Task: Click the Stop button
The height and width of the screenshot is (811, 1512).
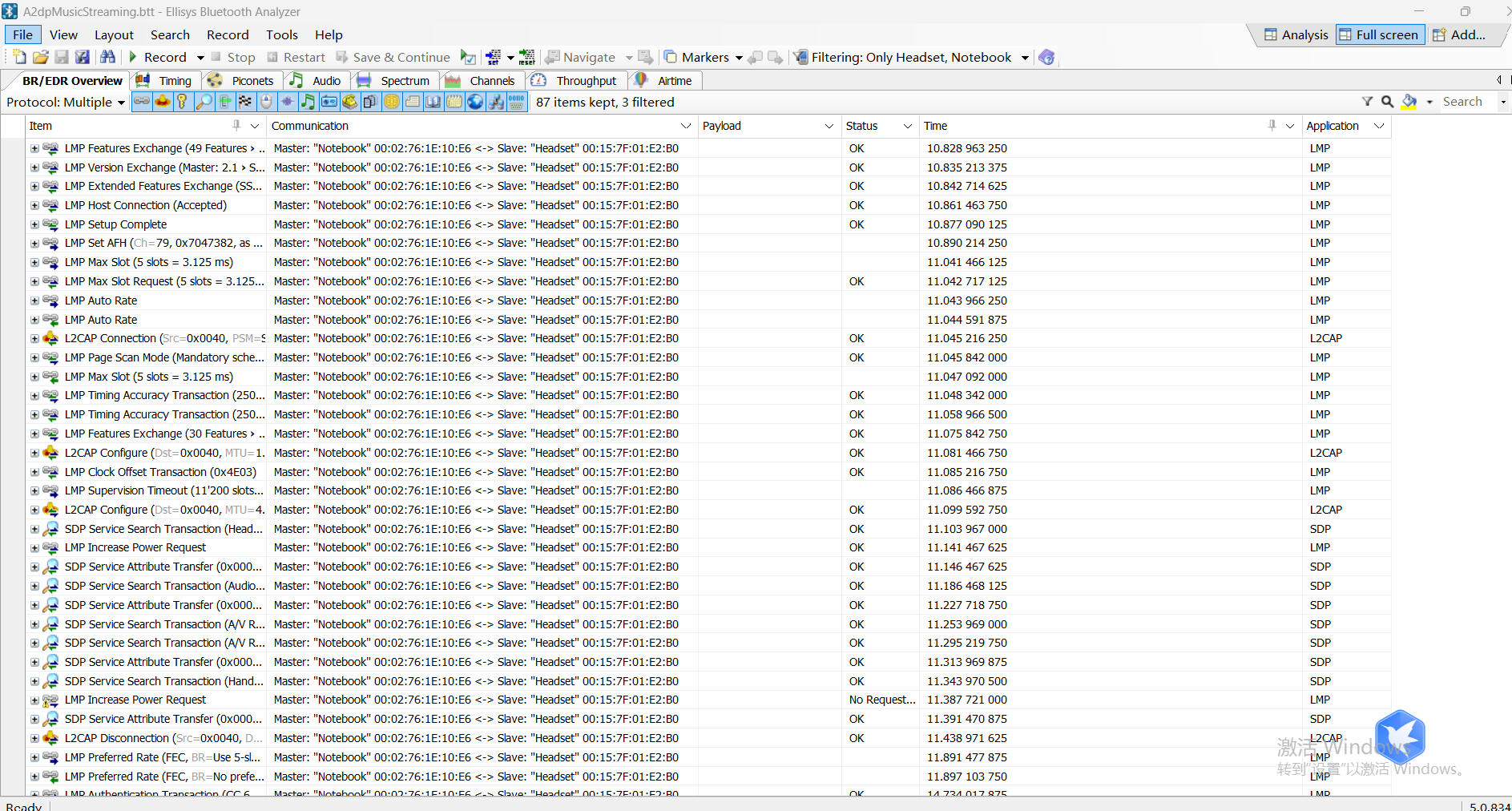Action: (233, 57)
